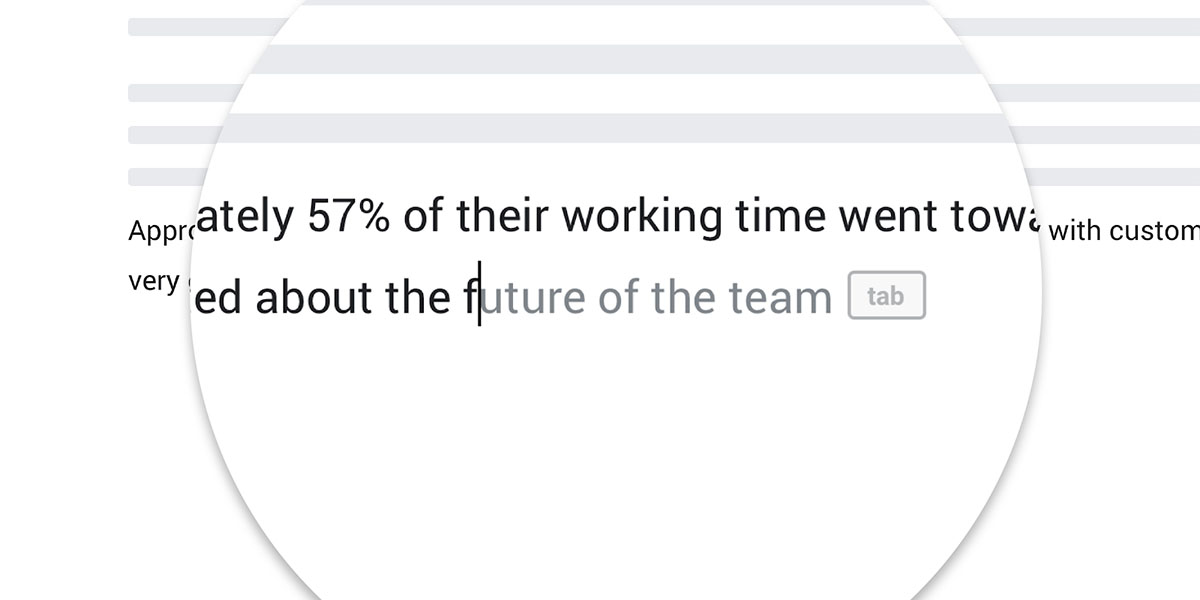Click the word "of" after 57%

tap(423, 216)
